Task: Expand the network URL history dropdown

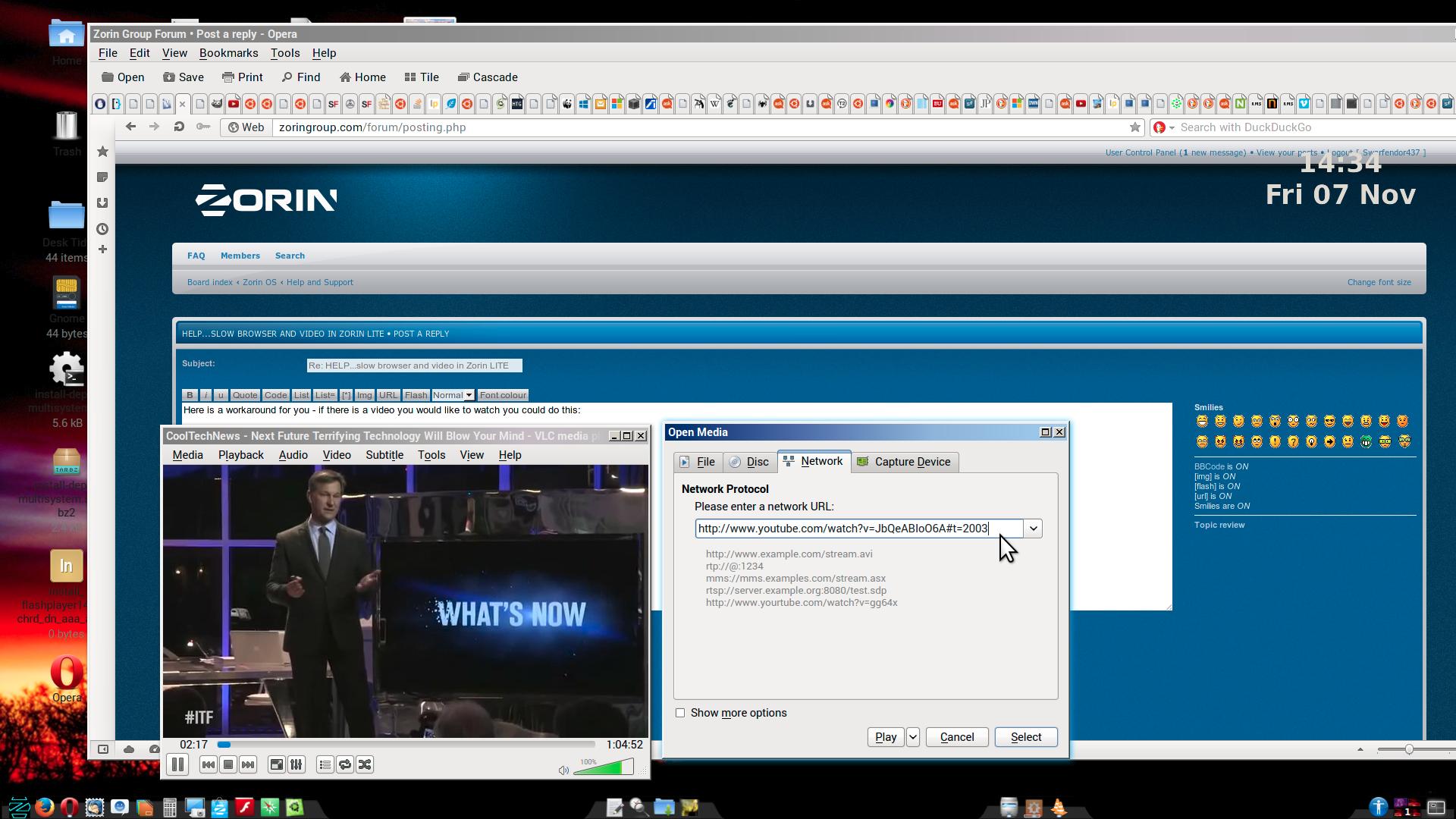Action: point(1033,529)
